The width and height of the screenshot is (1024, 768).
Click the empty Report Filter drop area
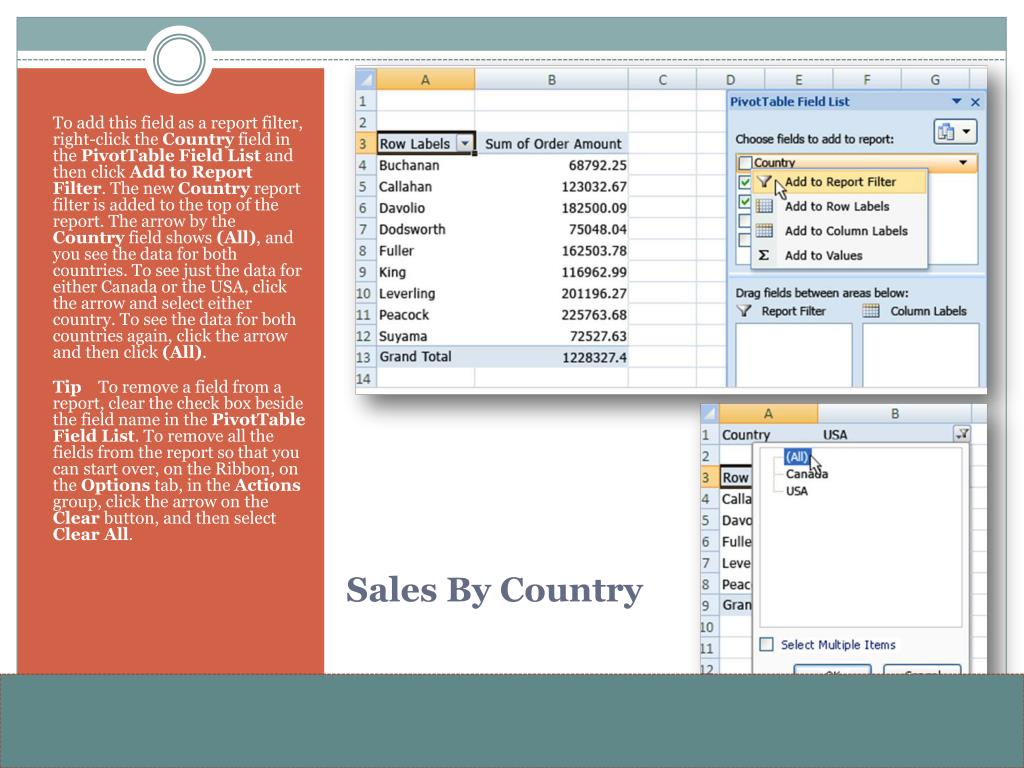794,354
